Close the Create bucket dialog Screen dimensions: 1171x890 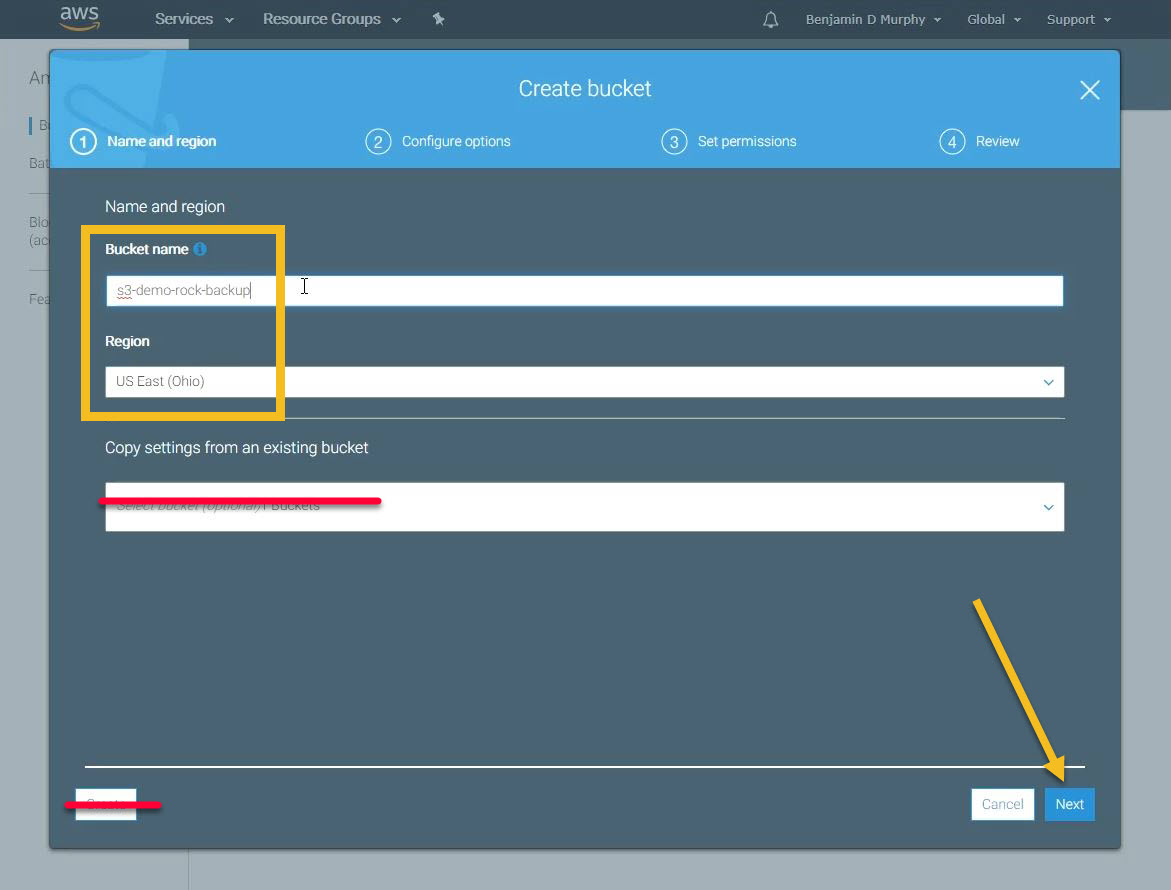point(1090,90)
